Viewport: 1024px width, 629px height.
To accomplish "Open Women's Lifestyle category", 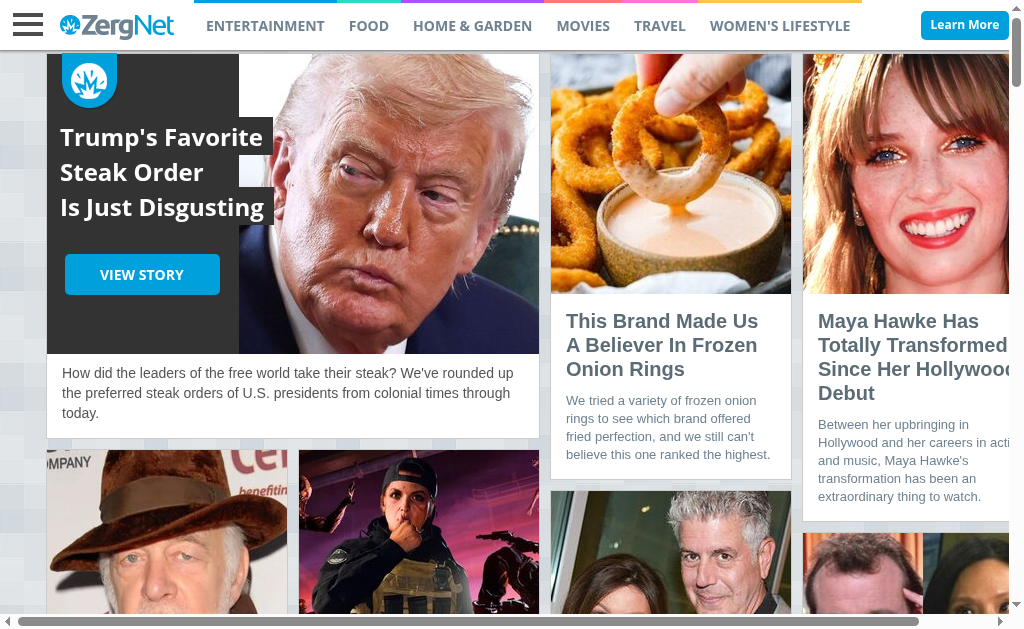I will click(x=780, y=26).
